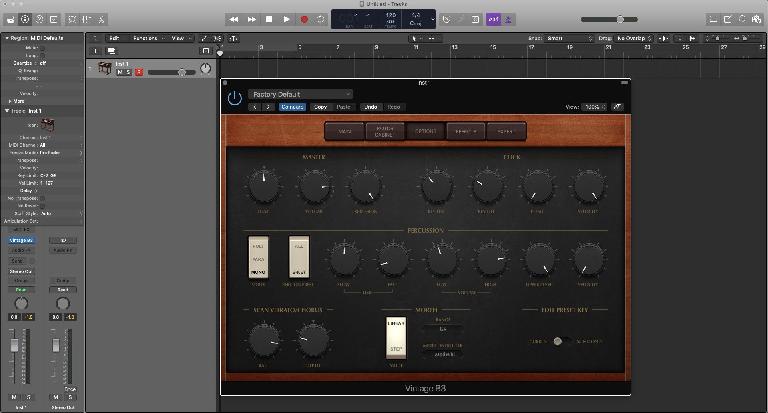Click the Undo button in plug-in header

(x=371, y=107)
